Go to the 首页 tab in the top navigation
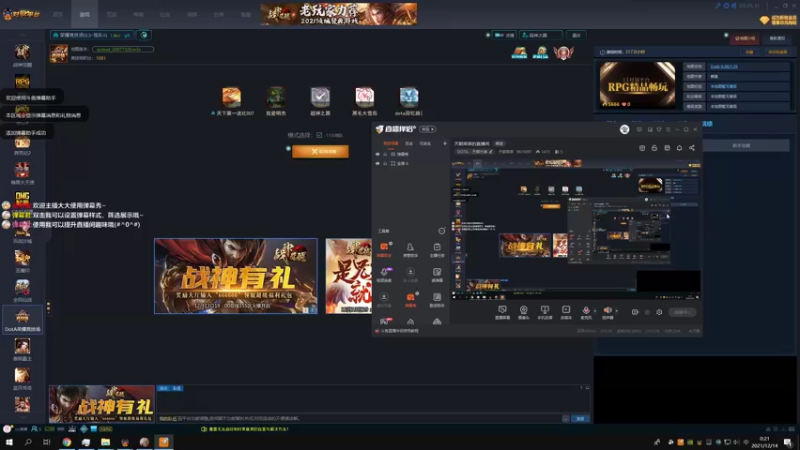800x450 pixels. (x=58, y=14)
